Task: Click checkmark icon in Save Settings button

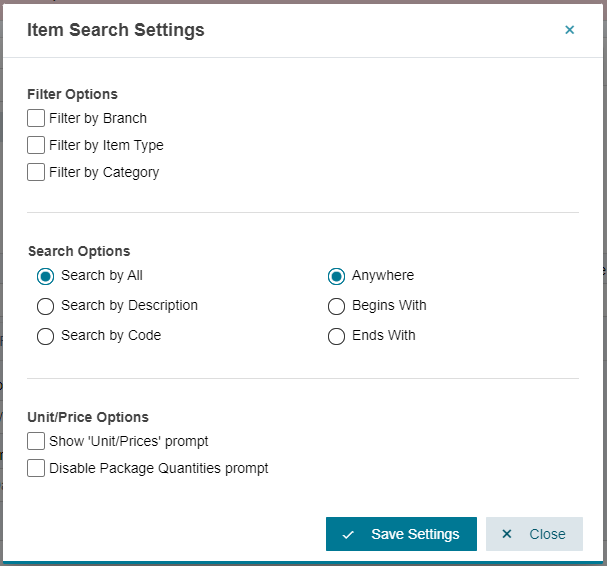Action: [348, 535]
